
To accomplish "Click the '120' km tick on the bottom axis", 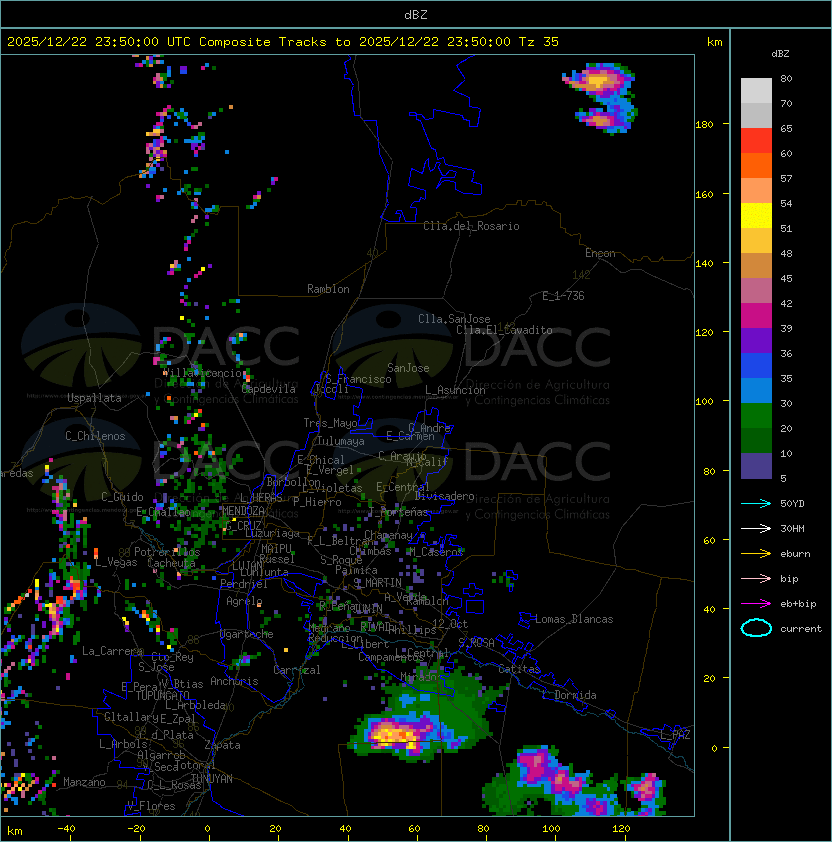I will pos(621,829).
